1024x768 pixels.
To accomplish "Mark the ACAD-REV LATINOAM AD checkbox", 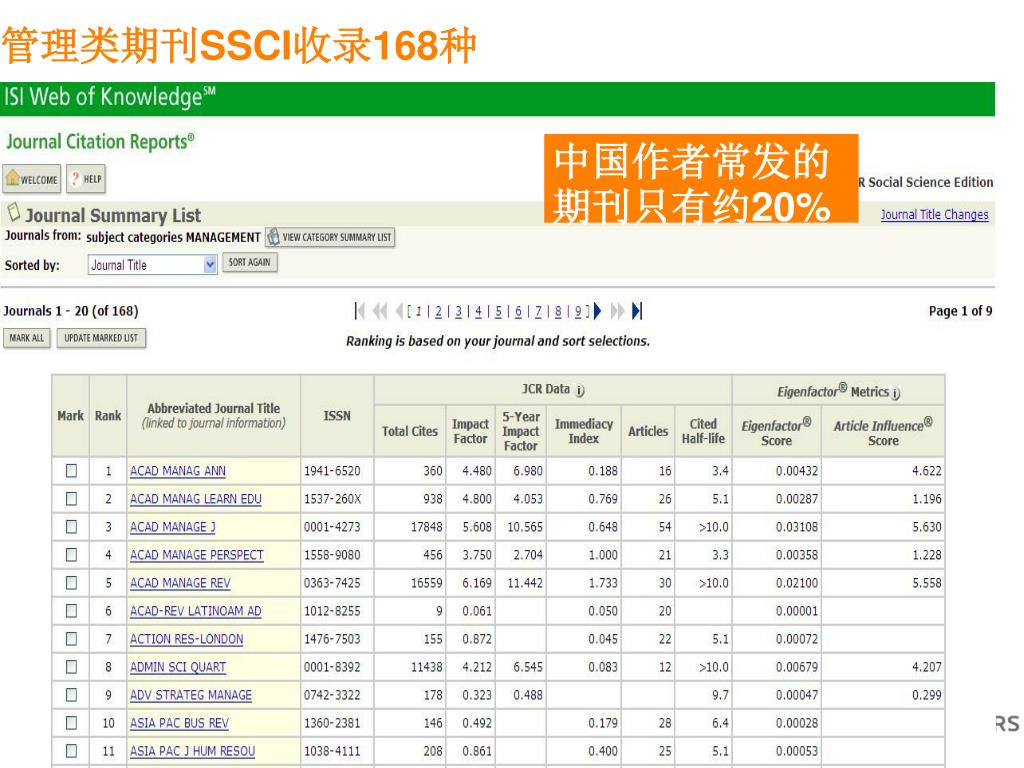I will (x=71, y=611).
